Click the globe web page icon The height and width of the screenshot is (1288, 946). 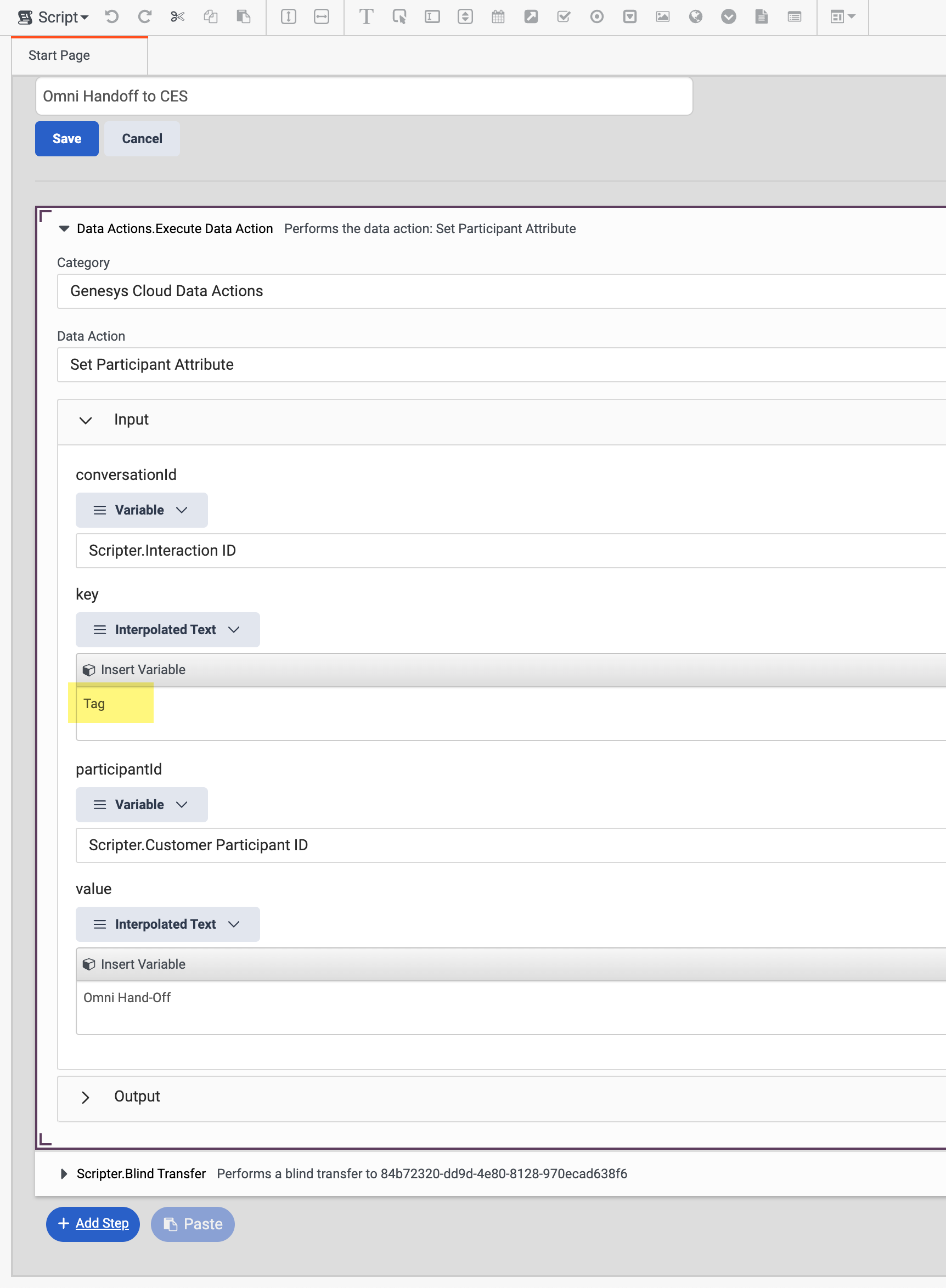tap(696, 16)
